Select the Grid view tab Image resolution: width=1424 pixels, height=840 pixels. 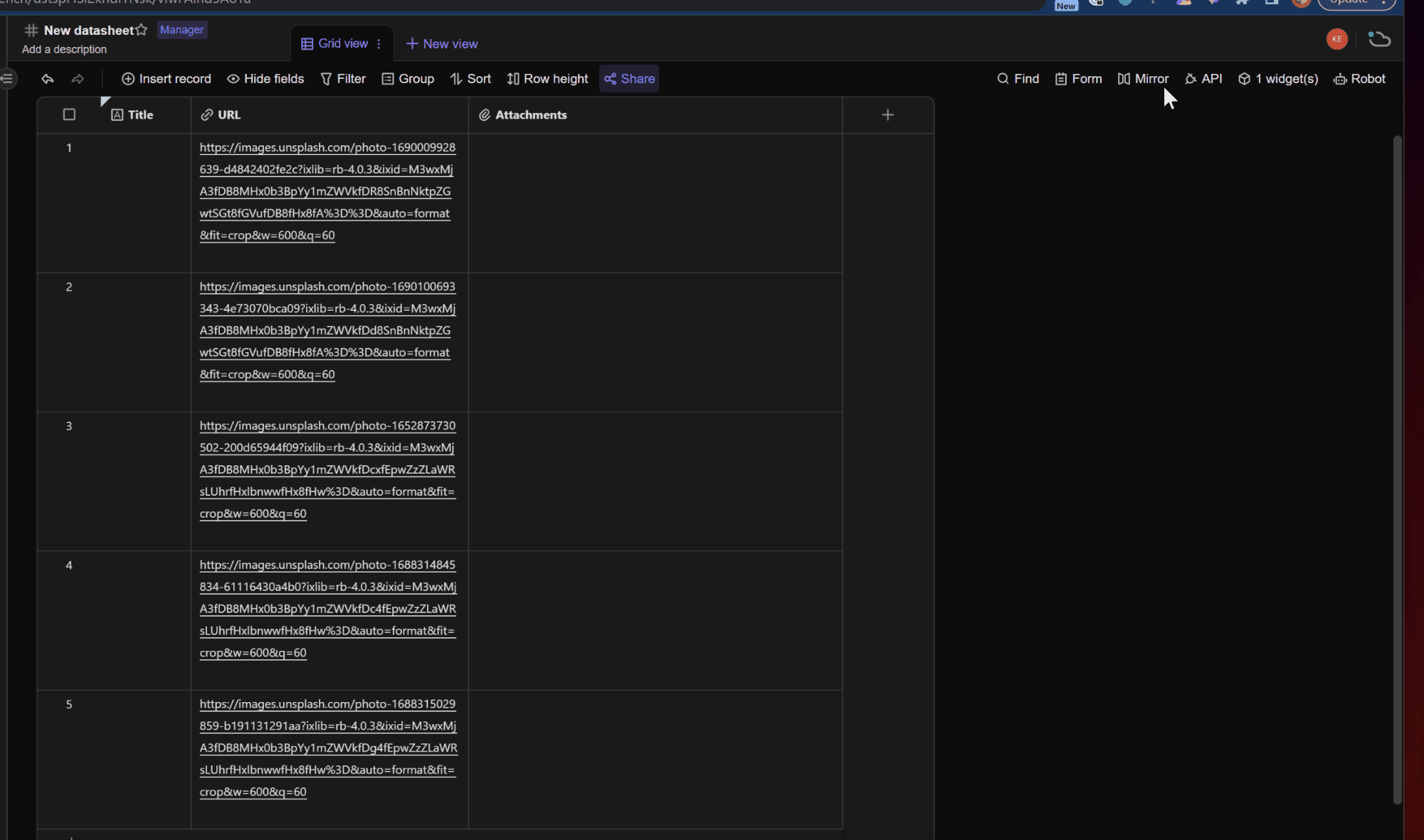tap(334, 44)
